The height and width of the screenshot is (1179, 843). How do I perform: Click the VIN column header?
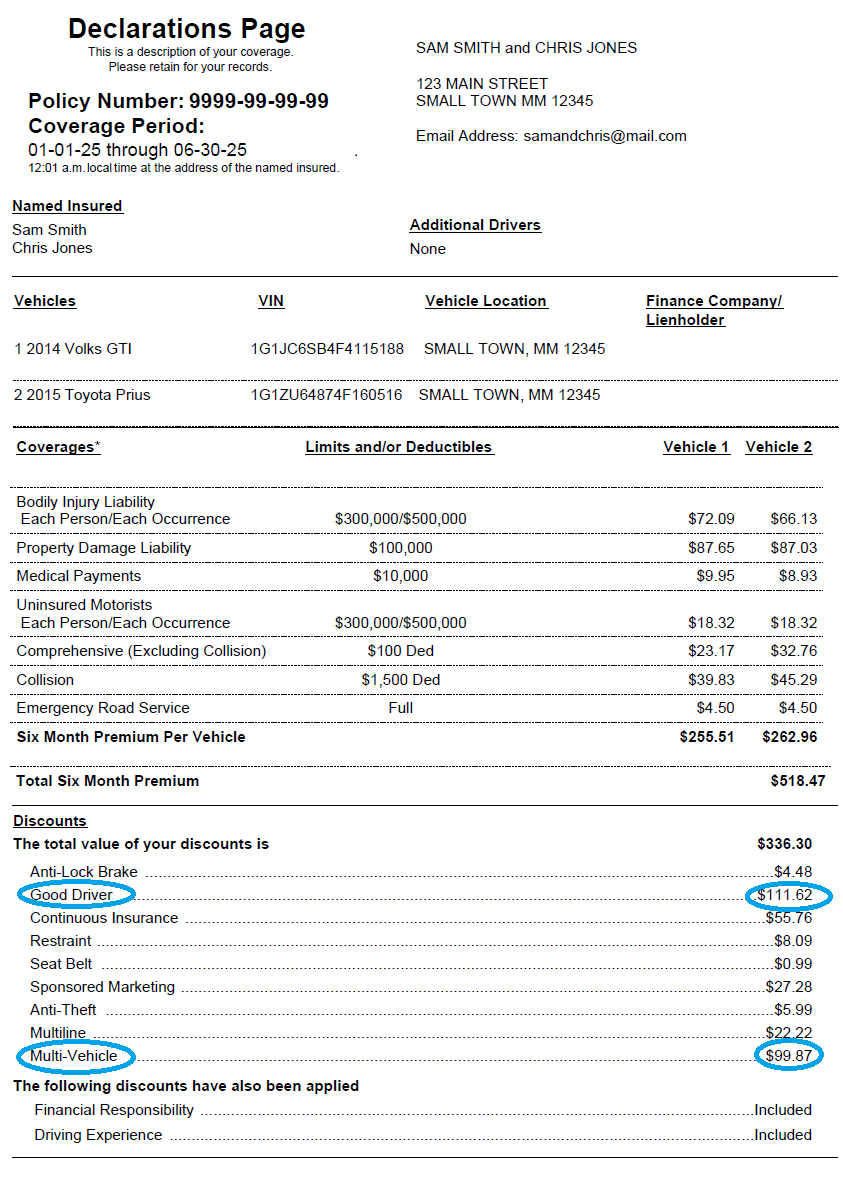click(x=271, y=301)
